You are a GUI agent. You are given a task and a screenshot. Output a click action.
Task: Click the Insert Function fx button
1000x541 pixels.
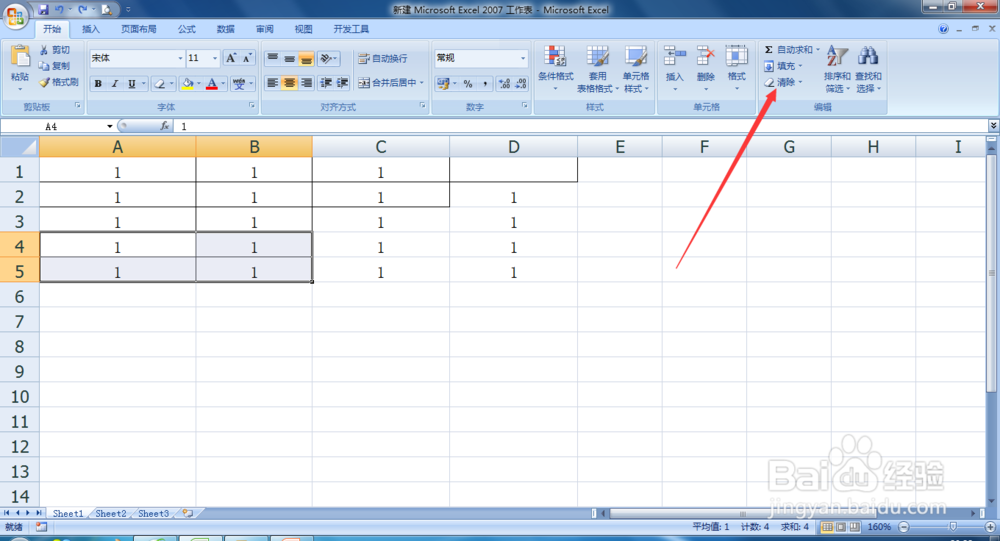coord(165,126)
